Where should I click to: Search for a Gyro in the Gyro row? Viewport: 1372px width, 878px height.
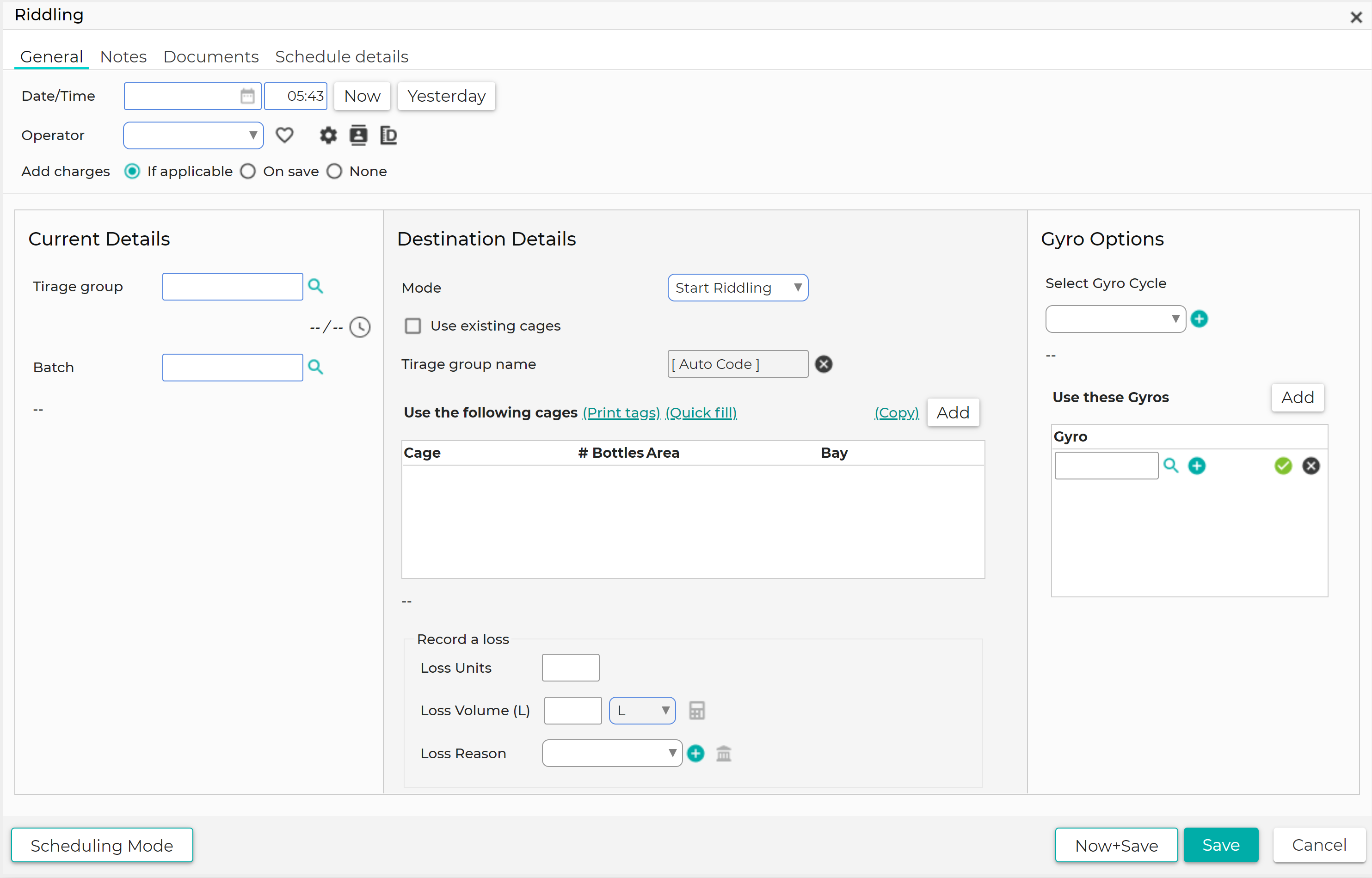pyautogui.click(x=1171, y=466)
